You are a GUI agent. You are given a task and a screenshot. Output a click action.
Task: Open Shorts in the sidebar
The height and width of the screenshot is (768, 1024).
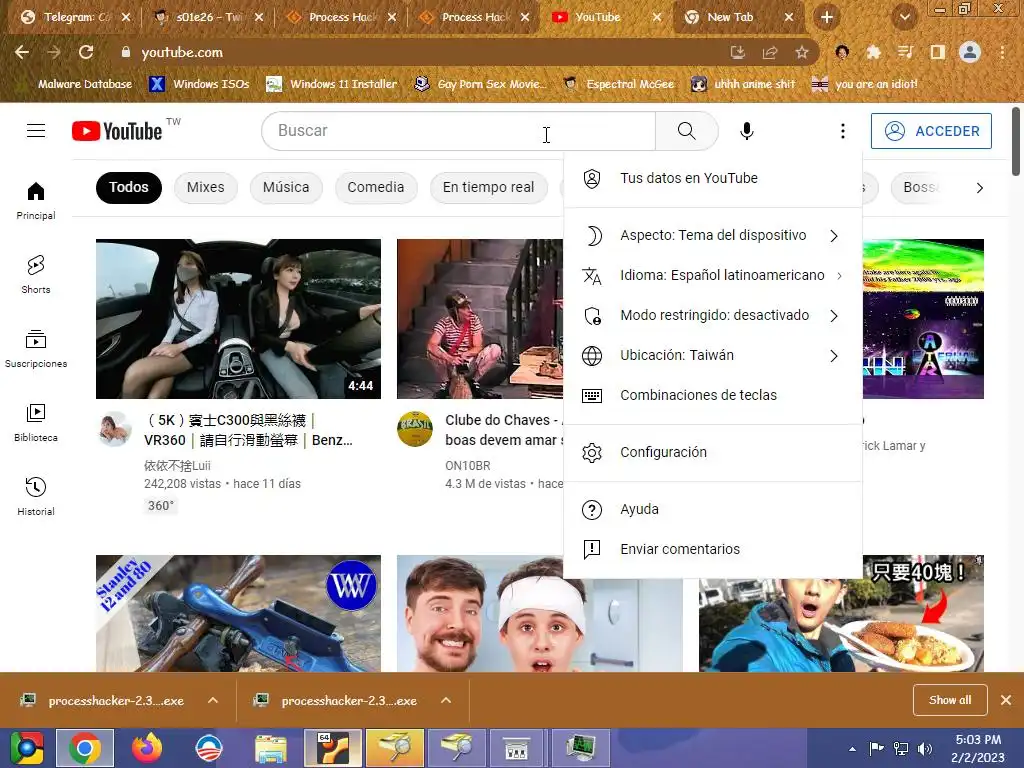coord(36,274)
